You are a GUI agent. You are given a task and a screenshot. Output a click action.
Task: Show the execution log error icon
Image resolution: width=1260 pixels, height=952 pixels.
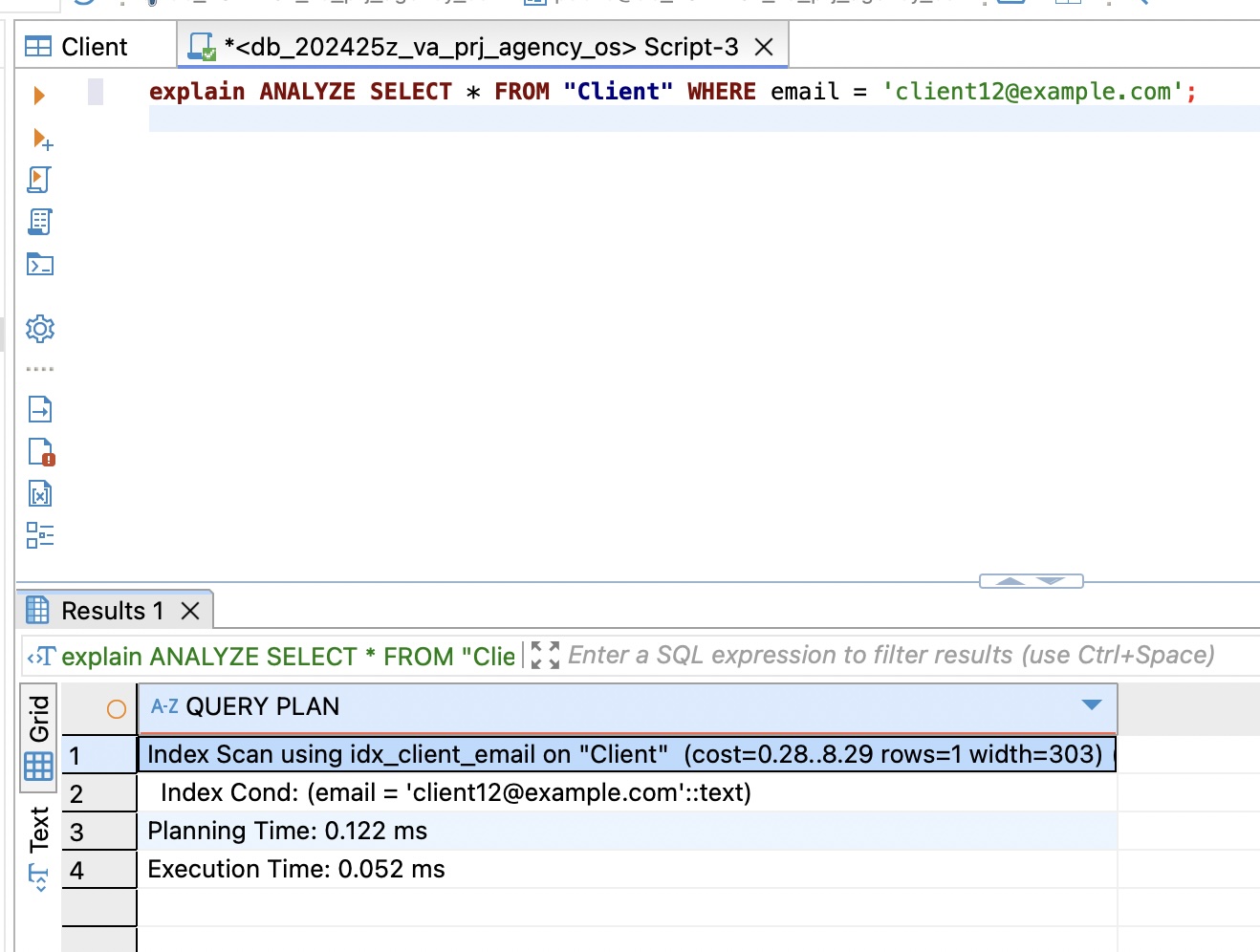pyautogui.click(x=41, y=452)
